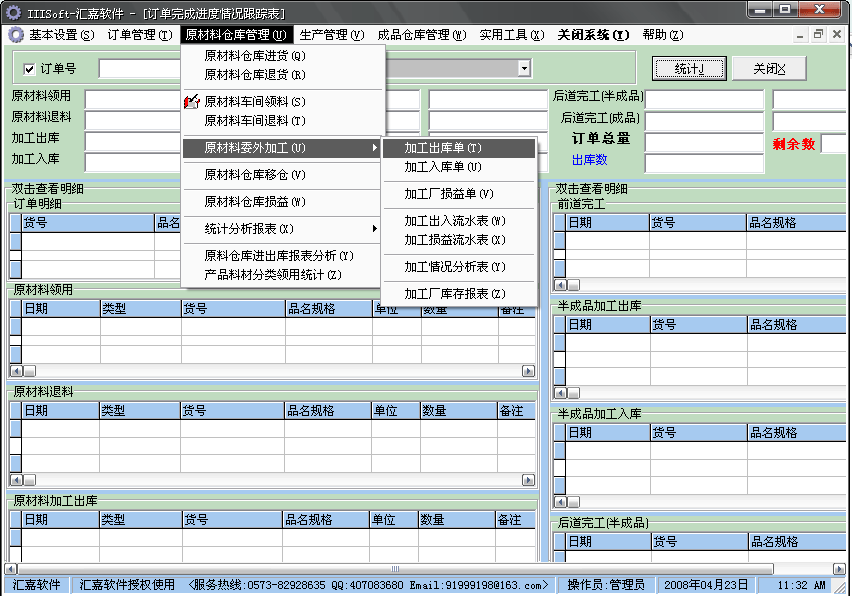Click the 订单总量 input field
Viewport: 852px width, 596px height.
704,142
